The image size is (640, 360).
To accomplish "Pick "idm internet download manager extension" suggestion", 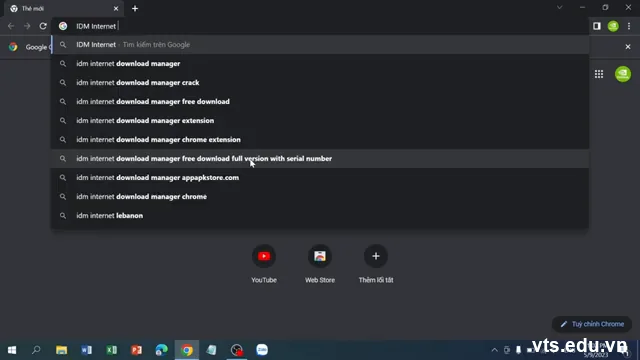I will coord(320,120).
